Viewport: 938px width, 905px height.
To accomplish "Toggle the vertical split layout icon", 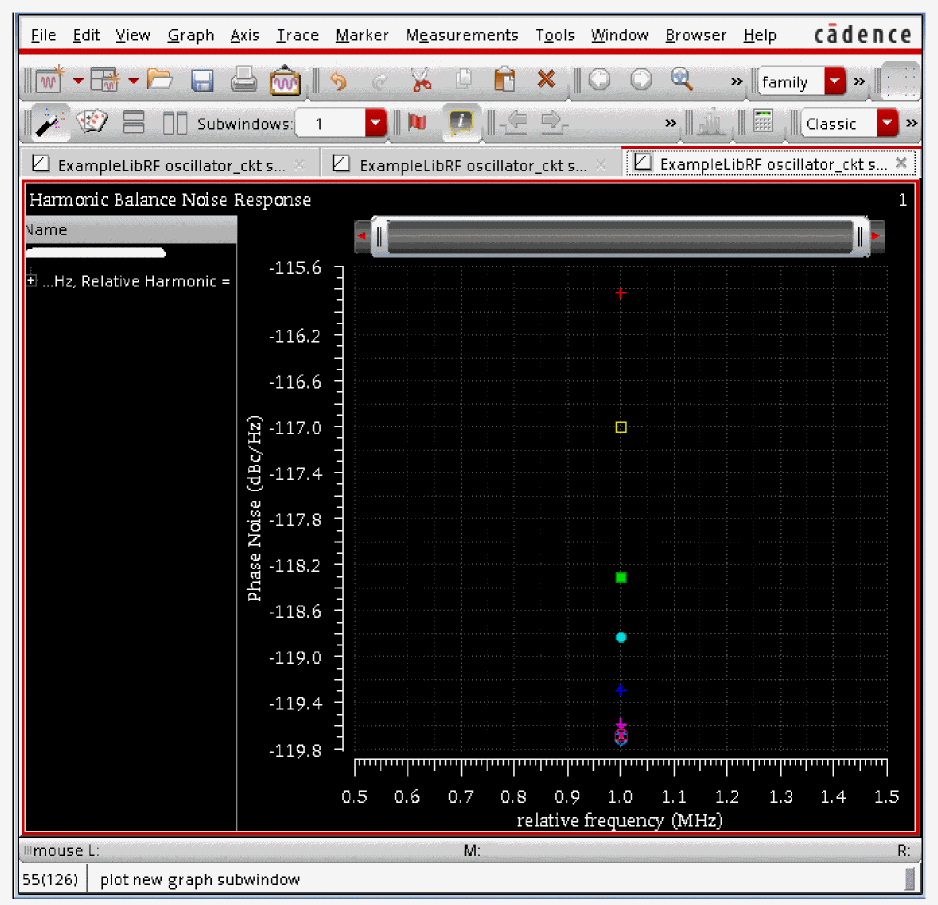I will point(175,123).
